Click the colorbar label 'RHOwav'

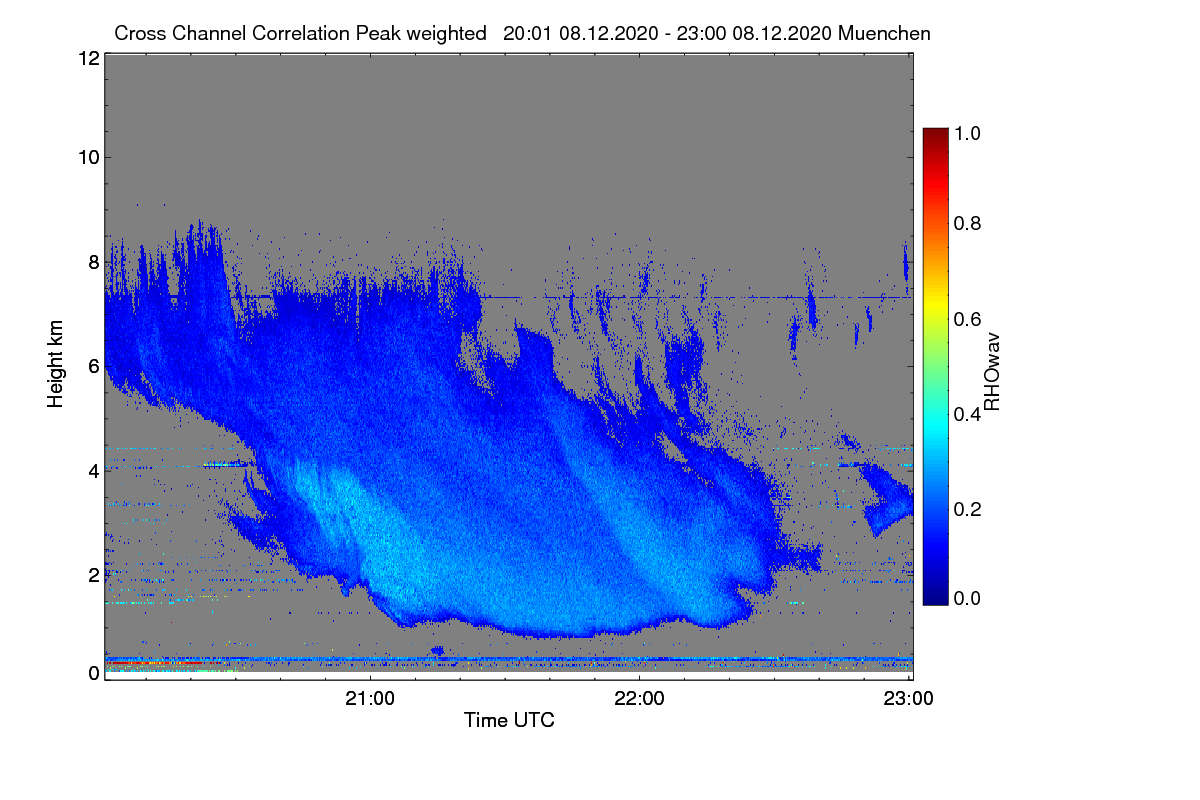point(992,372)
